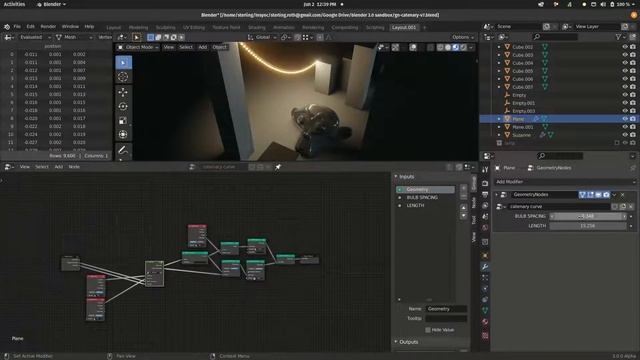Open the Node menu in node editor
Screen dimensions: 640x360
point(74,167)
